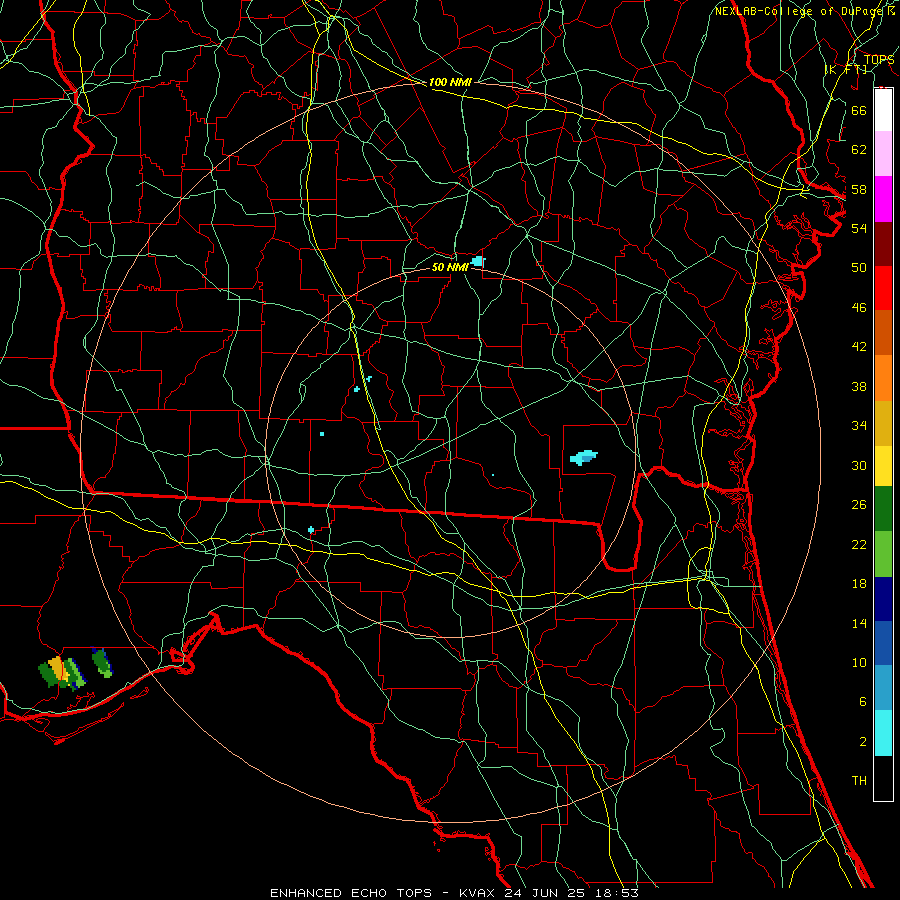Click the legend label "TH"
900x900 pixels.
(859, 780)
